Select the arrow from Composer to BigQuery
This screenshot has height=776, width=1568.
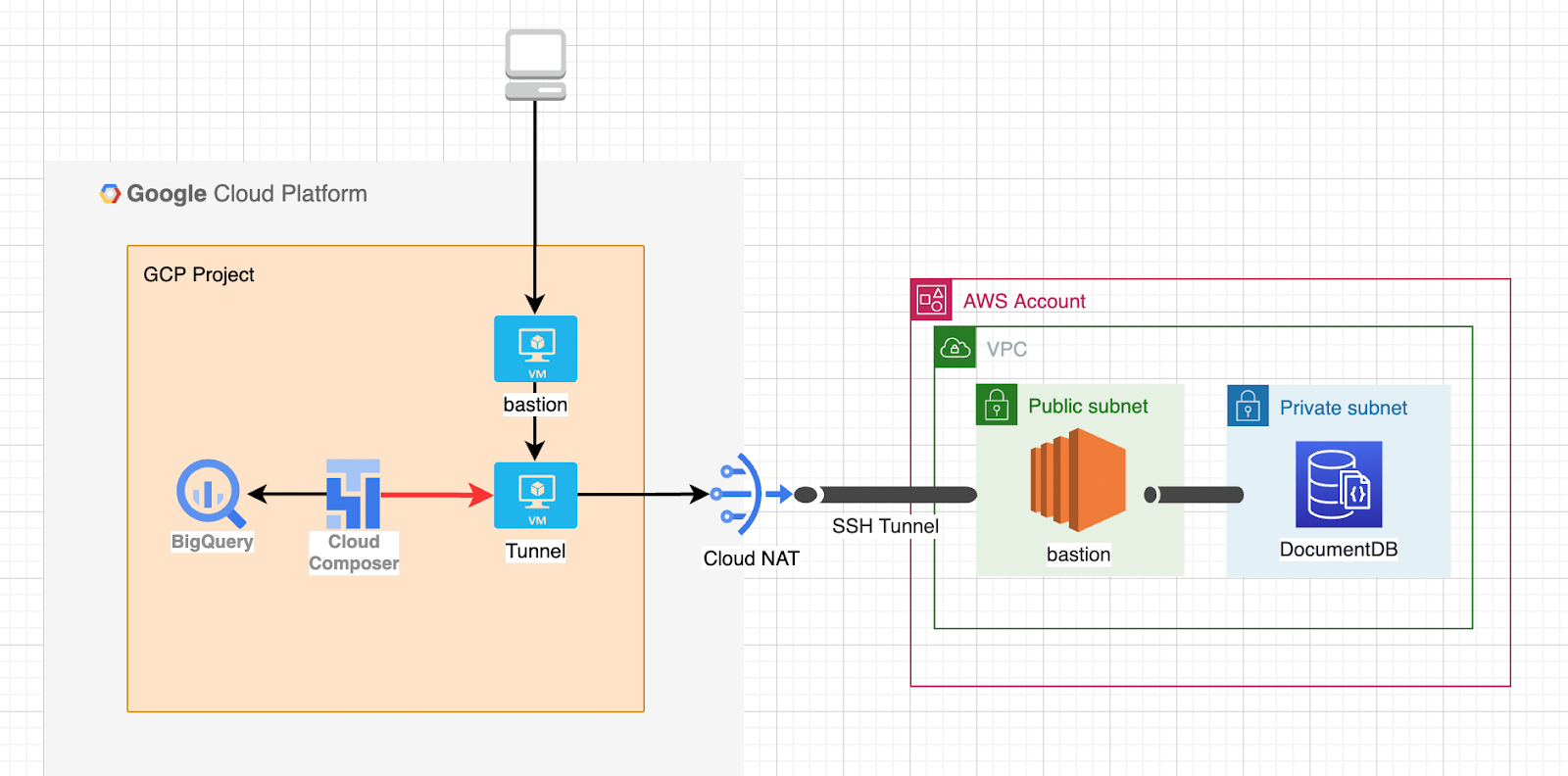tap(287, 494)
